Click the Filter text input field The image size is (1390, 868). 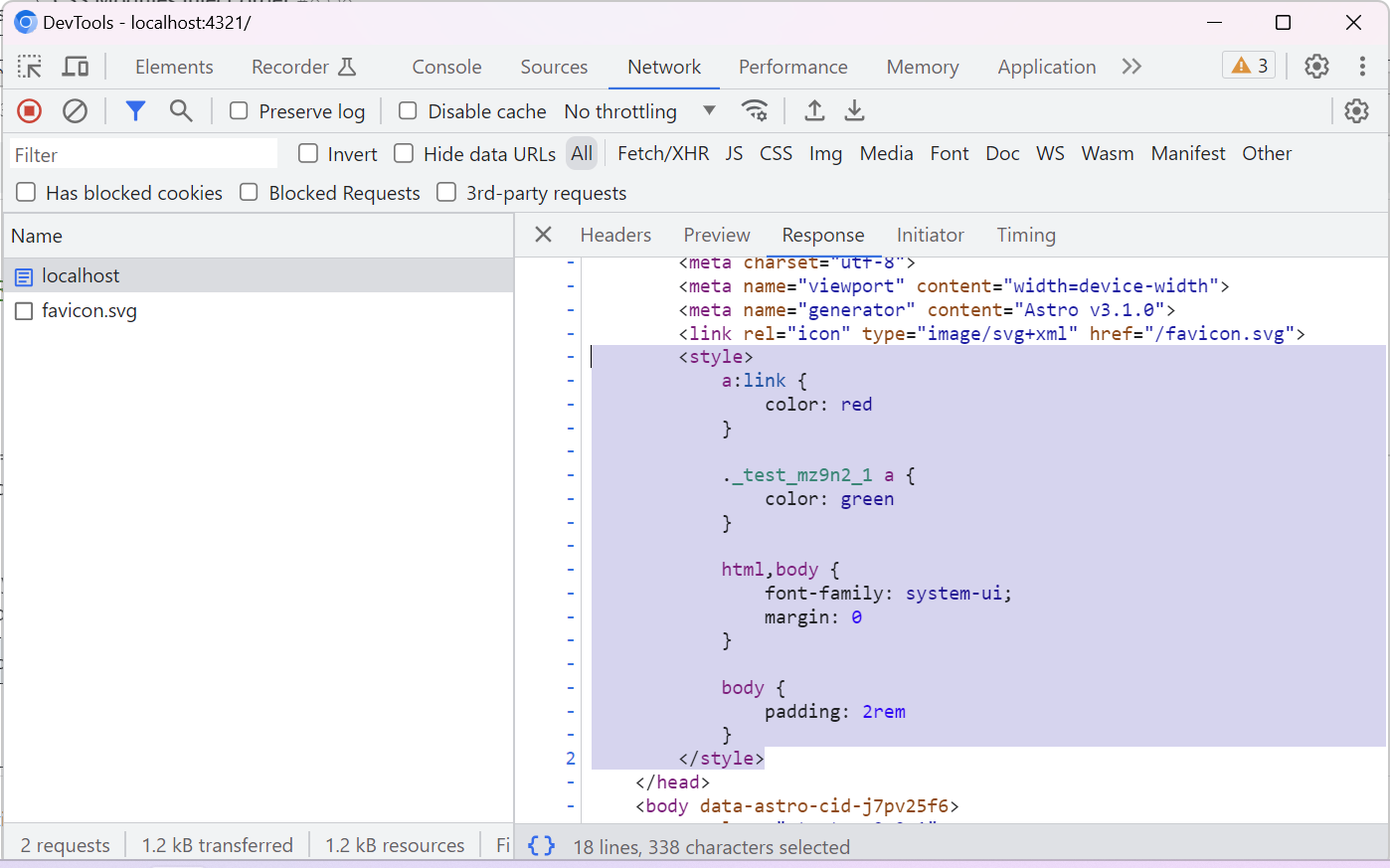(144, 155)
